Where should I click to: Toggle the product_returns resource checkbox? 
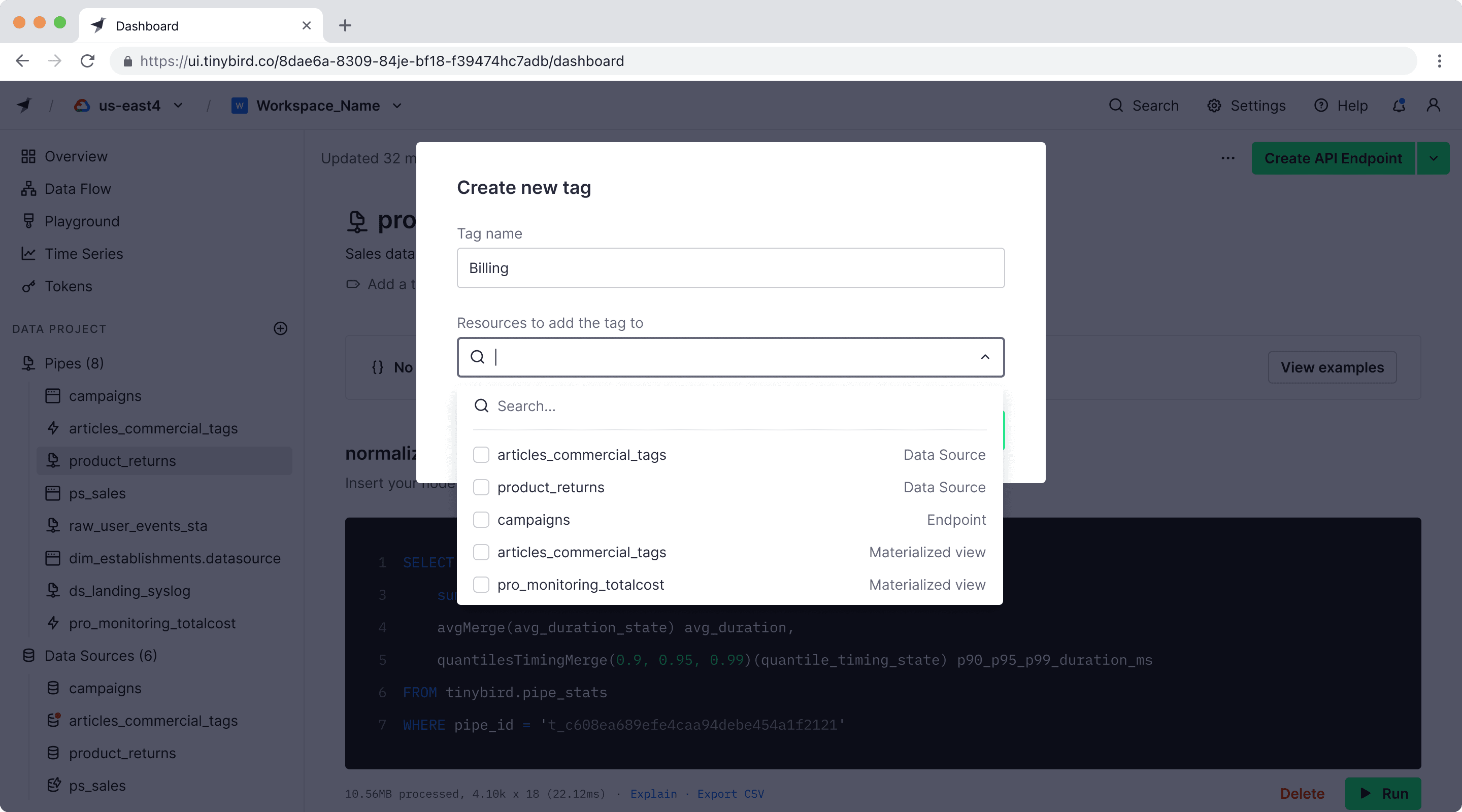click(x=481, y=487)
